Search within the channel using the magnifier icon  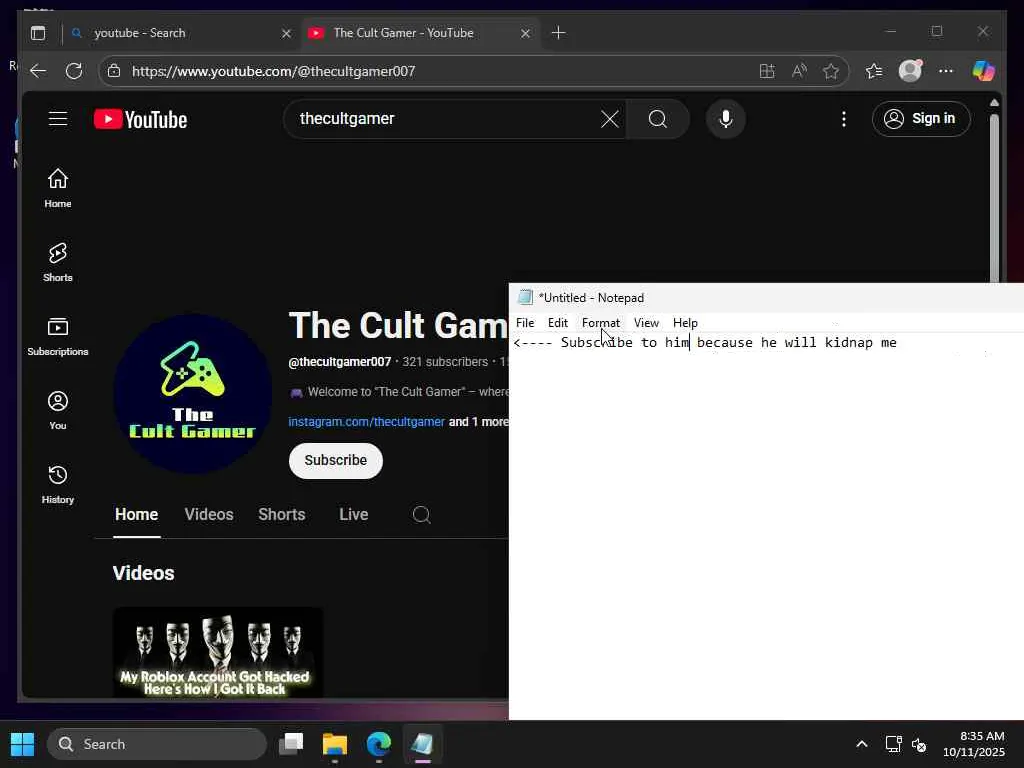[421, 515]
